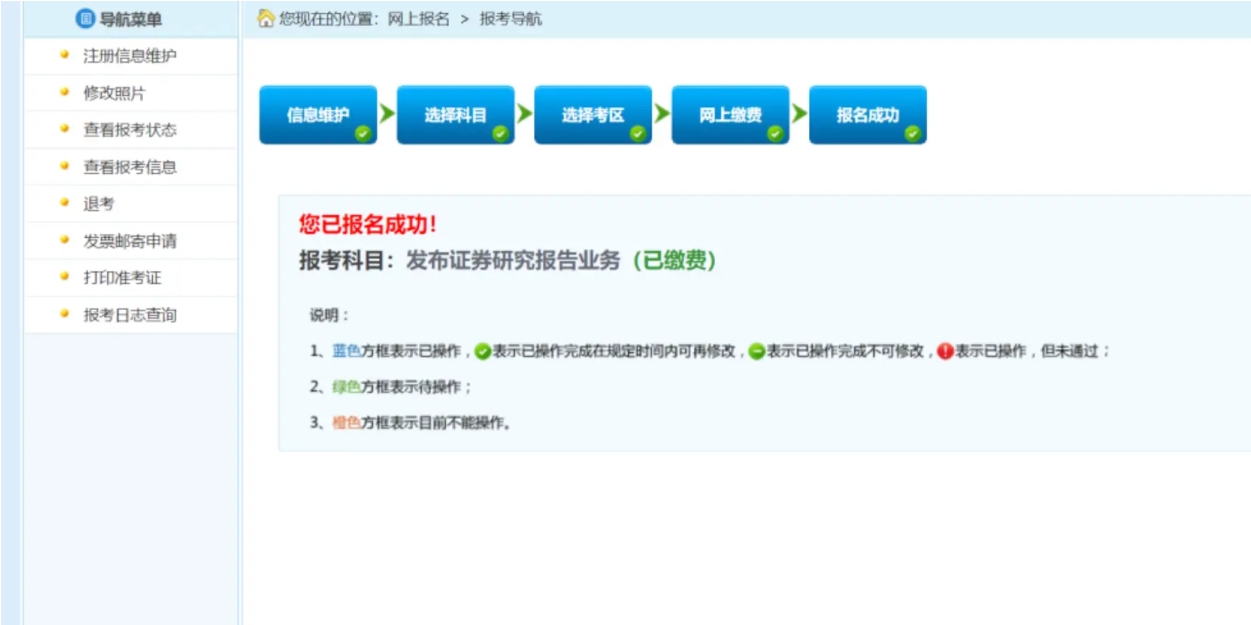Select the 选择考区 step button
Screen dimensions: 1251x625
click(592, 115)
